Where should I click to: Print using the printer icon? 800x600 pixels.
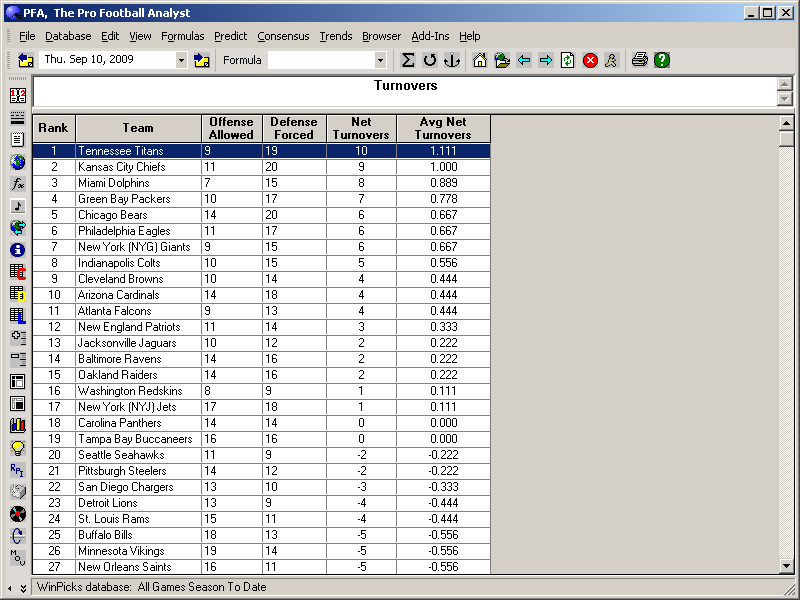click(640, 60)
